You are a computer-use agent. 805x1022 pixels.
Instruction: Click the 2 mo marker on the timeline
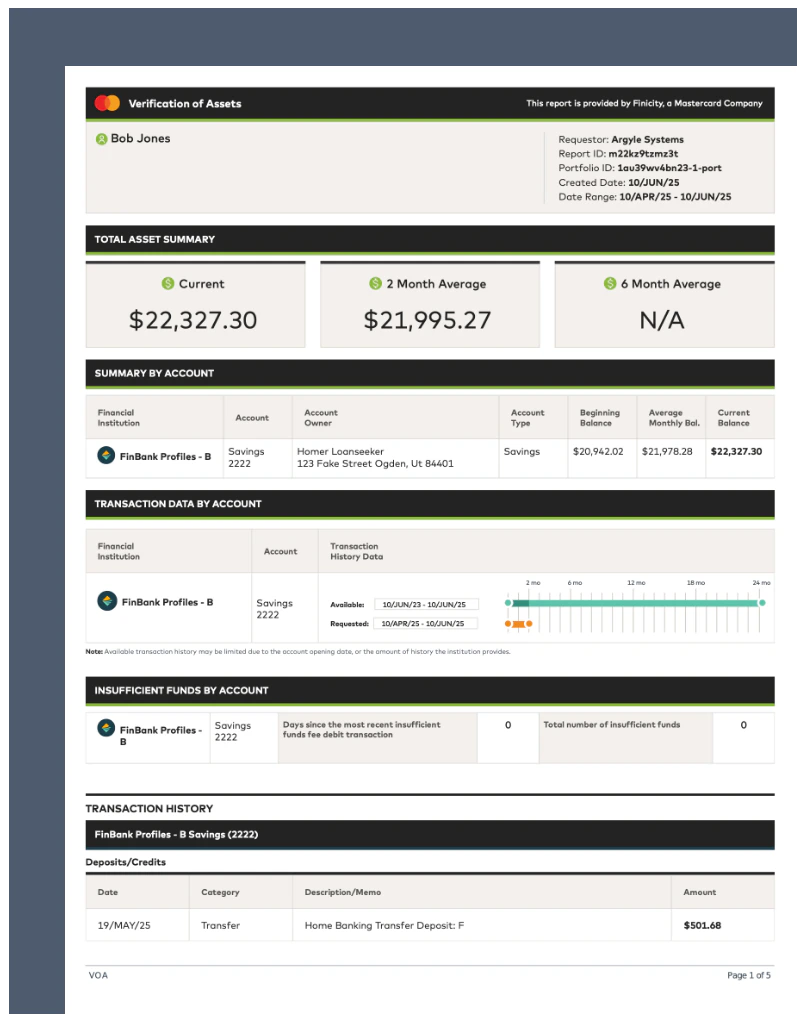[533, 582]
